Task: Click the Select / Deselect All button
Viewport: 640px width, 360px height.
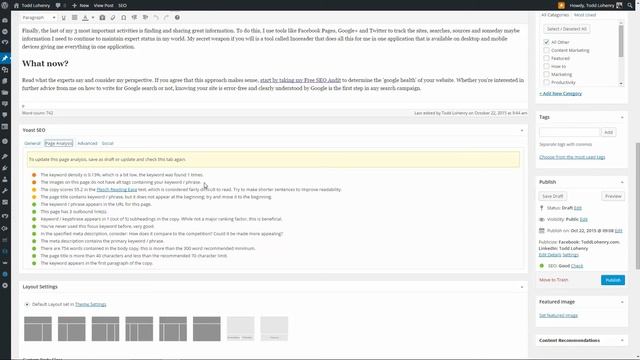Action: click(x=567, y=29)
